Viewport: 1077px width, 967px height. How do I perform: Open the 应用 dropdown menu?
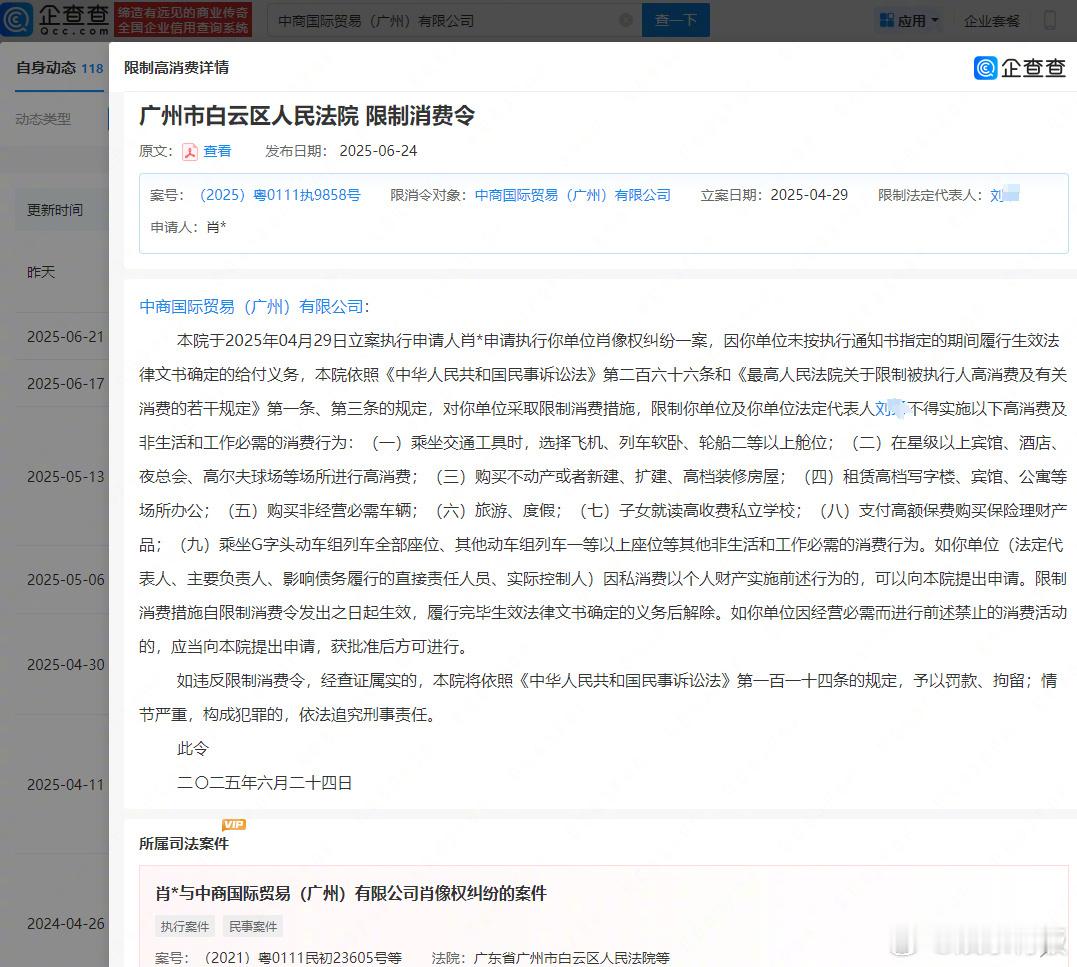(x=909, y=21)
